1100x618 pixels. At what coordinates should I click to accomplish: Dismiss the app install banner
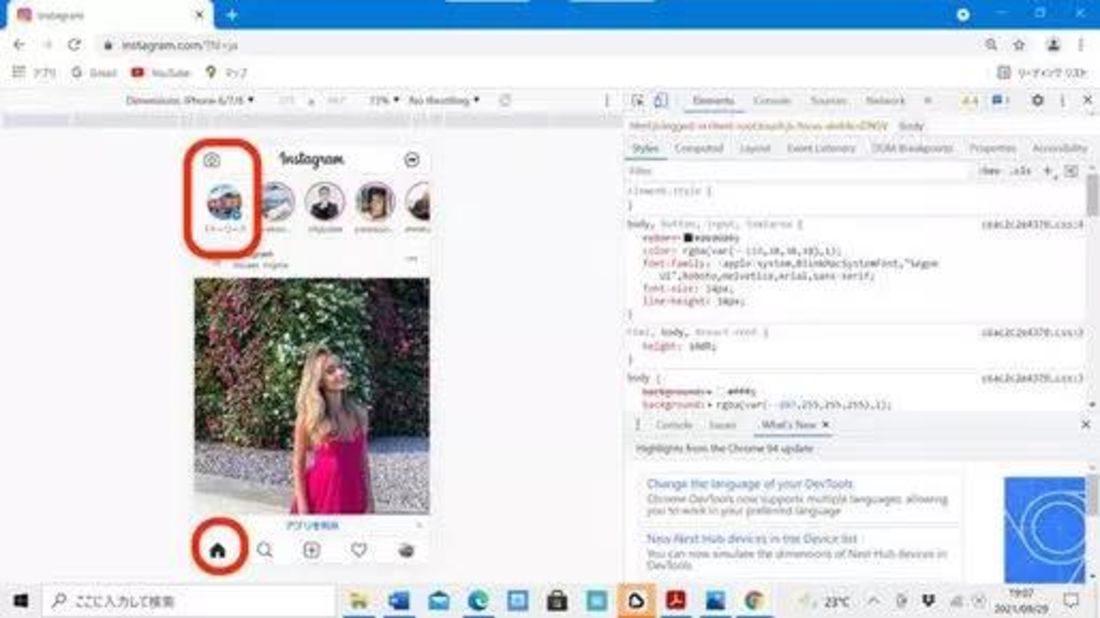(x=419, y=525)
